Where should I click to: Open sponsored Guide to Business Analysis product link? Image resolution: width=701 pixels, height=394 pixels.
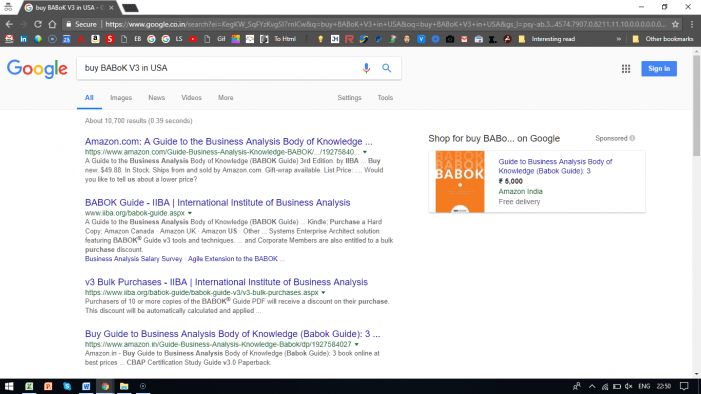pyautogui.click(x=555, y=166)
